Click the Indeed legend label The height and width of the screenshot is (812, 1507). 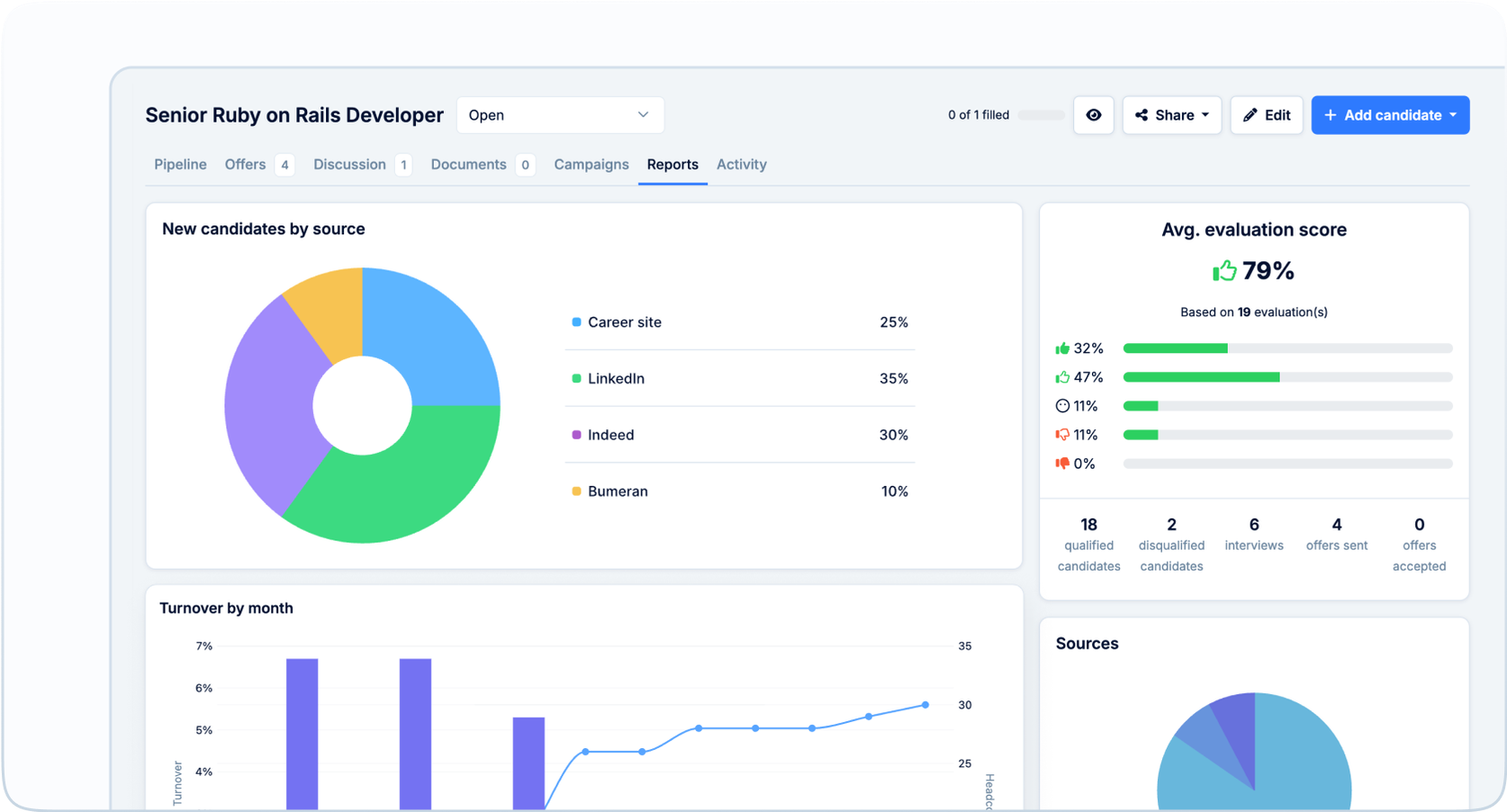(x=610, y=435)
